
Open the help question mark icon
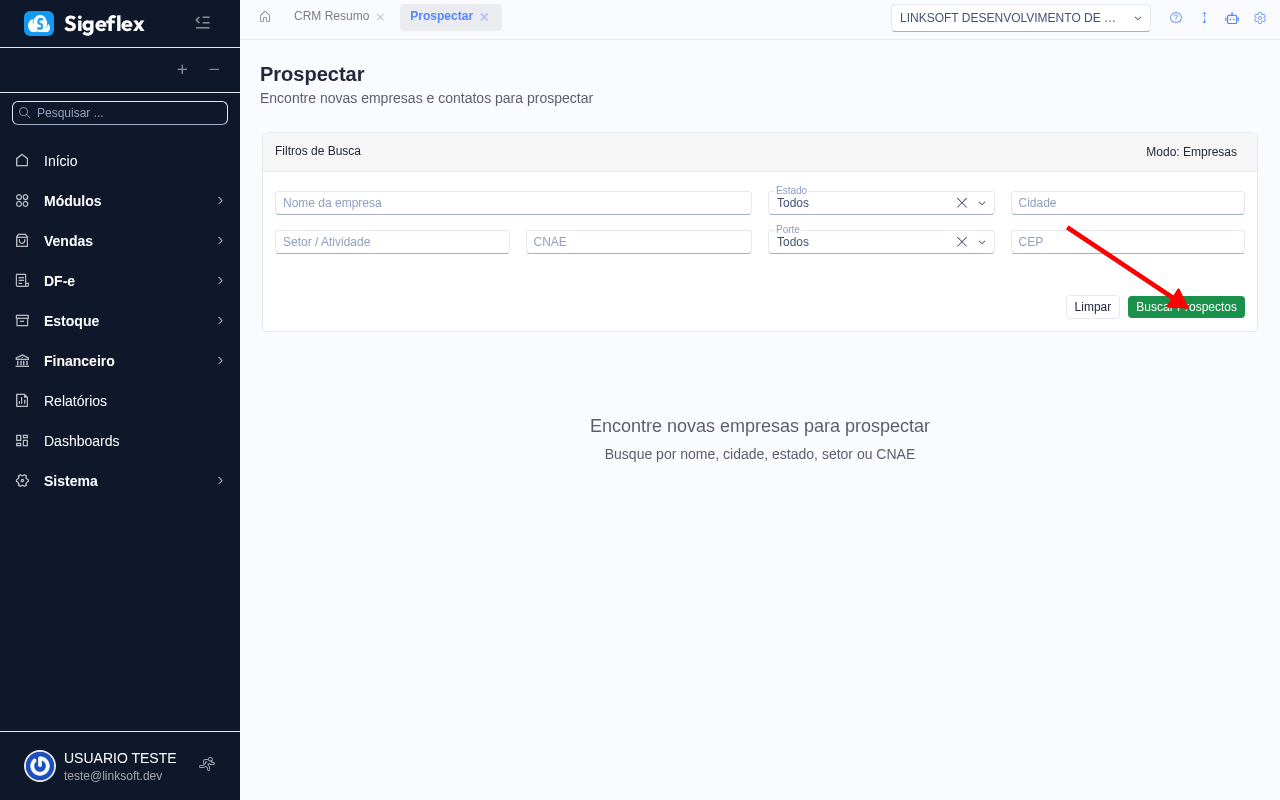click(x=1175, y=17)
